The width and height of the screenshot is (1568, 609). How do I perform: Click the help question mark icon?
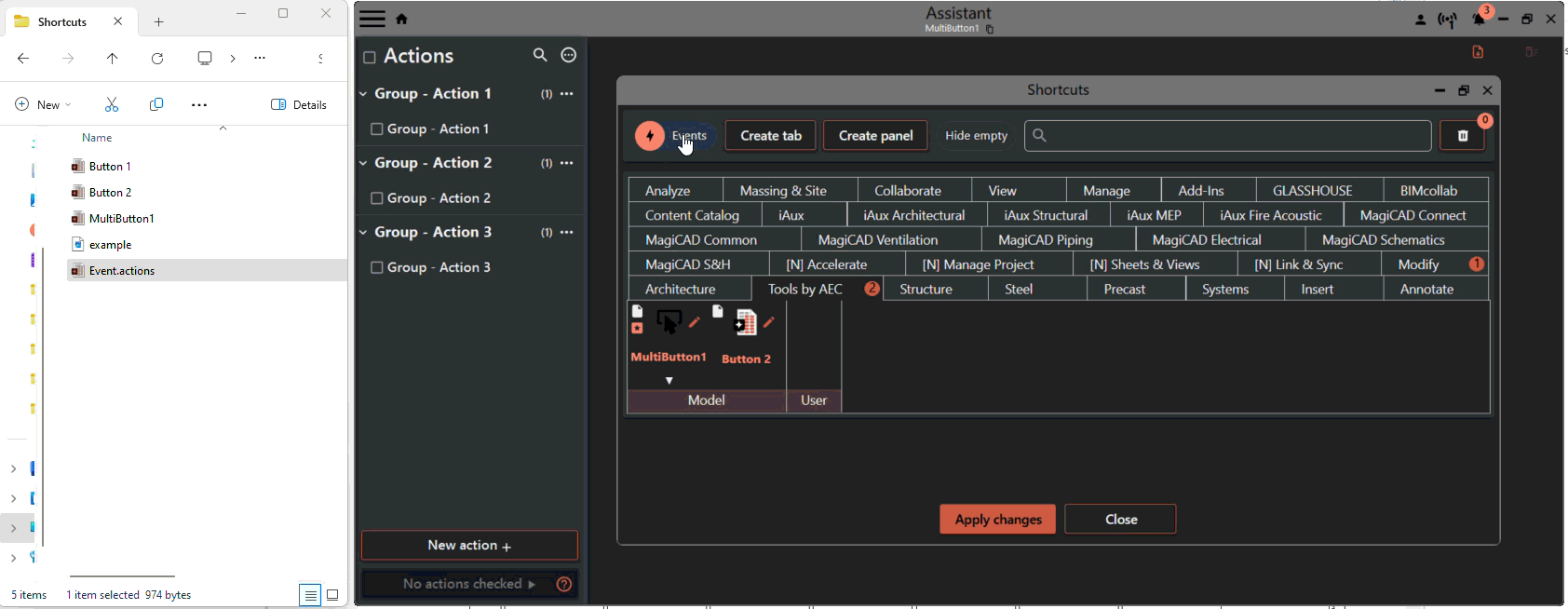pos(563,584)
